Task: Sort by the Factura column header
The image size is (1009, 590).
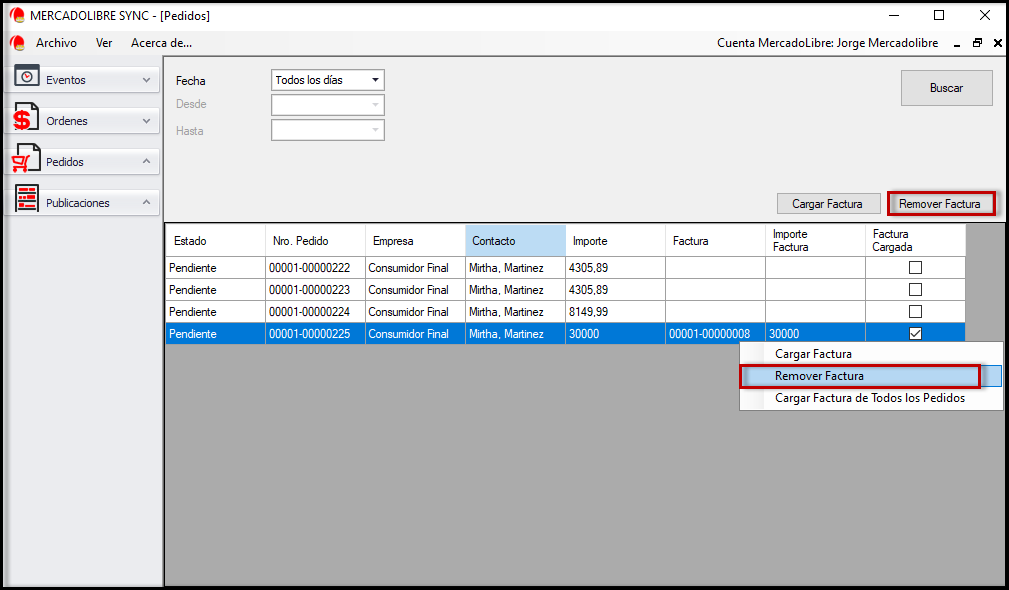Action: 716,241
